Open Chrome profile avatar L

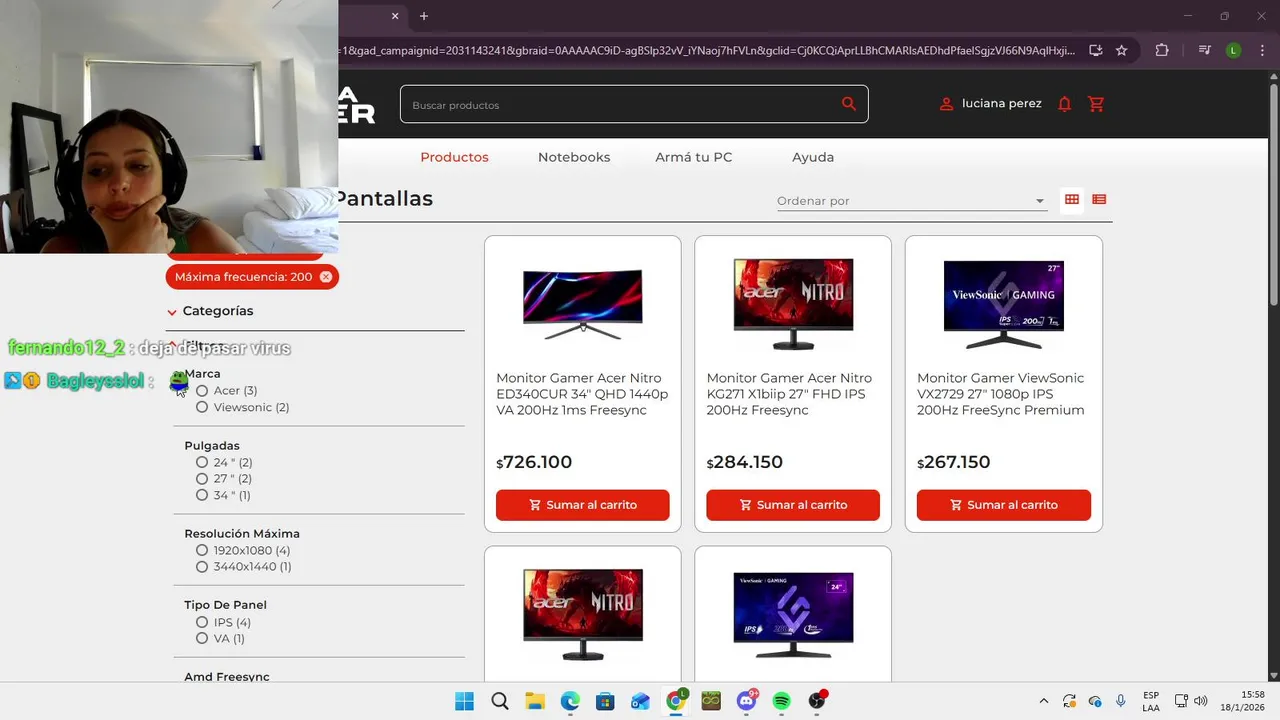(x=1234, y=50)
